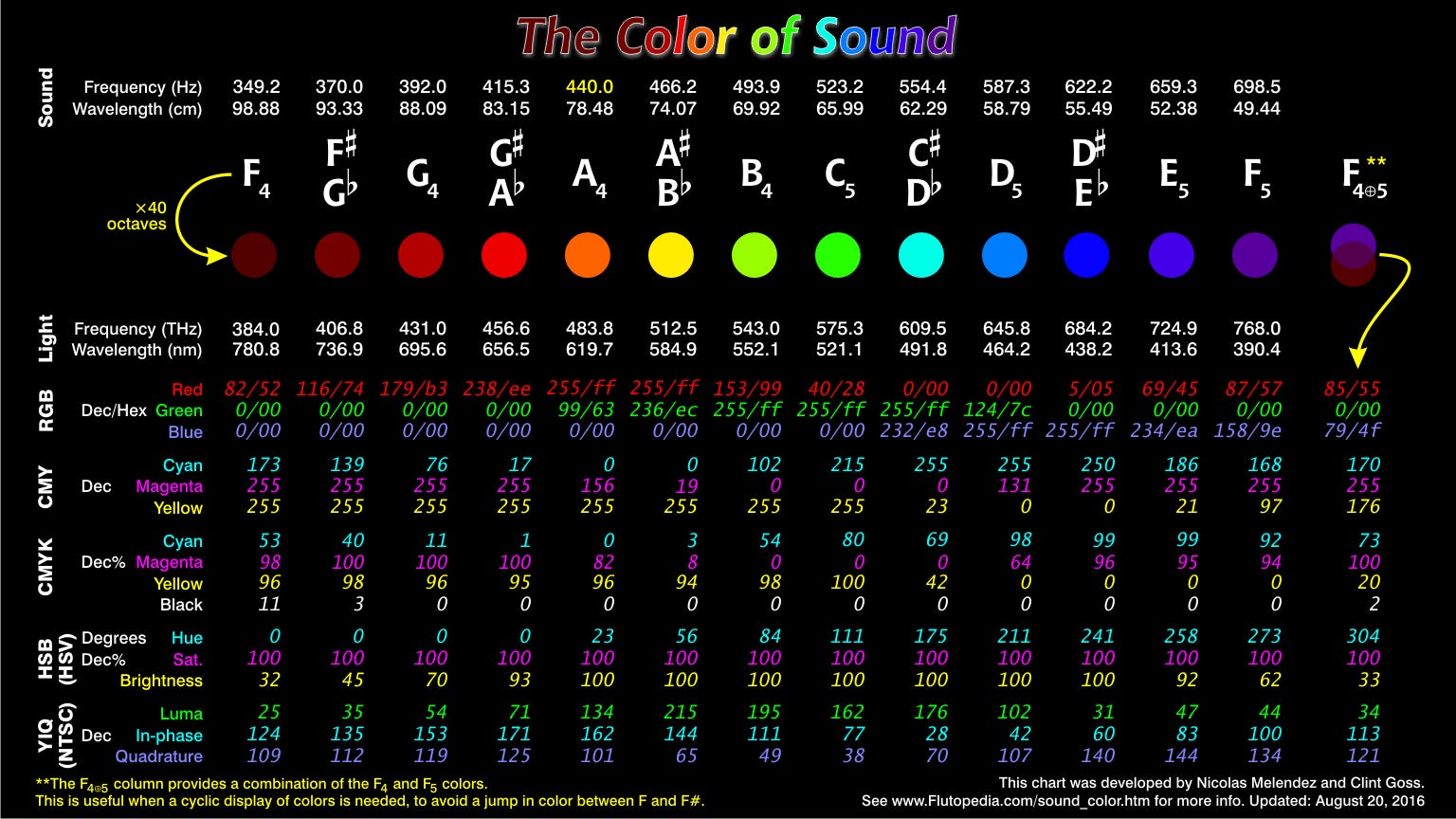Viewport: 1456px width, 819px height.
Task: Pick the violet circle under E5
Action: 1172,255
